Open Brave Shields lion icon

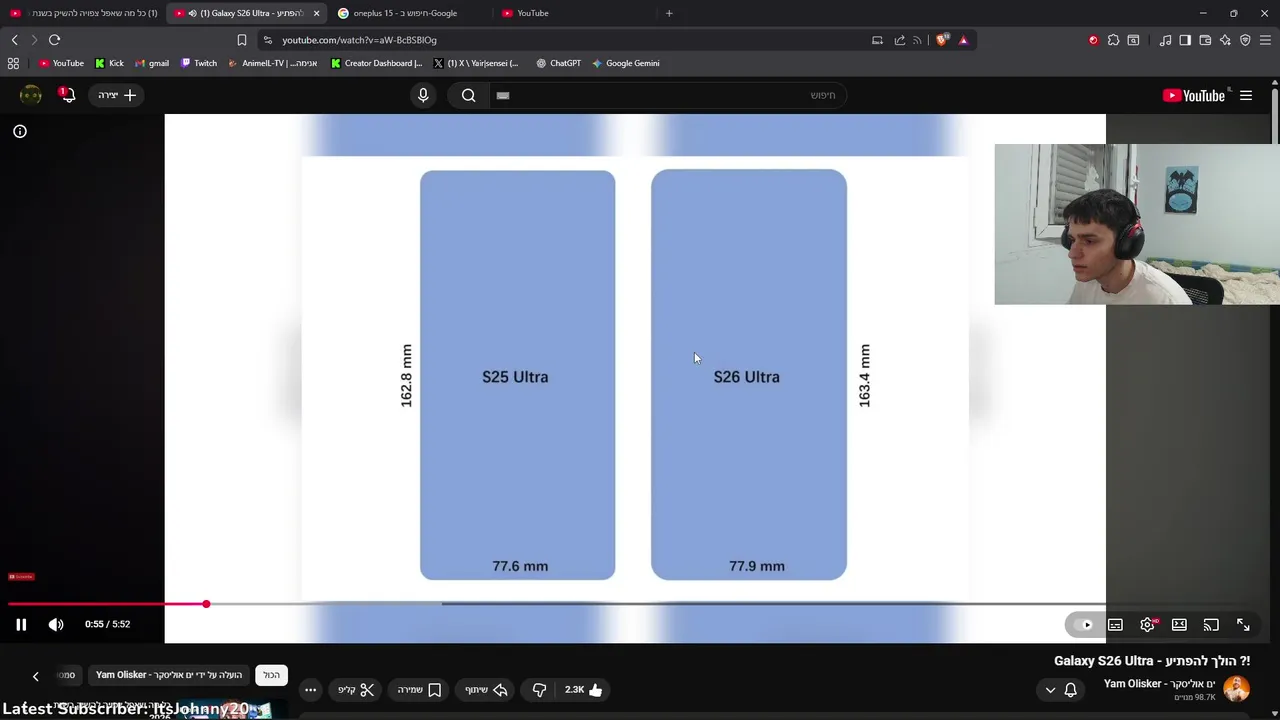(x=942, y=40)
